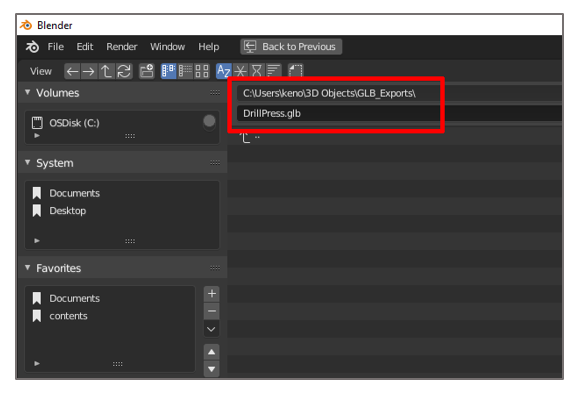The image size is (573, 393).
Task: Expand the System list filter triangle
Action: coord(37,241)
